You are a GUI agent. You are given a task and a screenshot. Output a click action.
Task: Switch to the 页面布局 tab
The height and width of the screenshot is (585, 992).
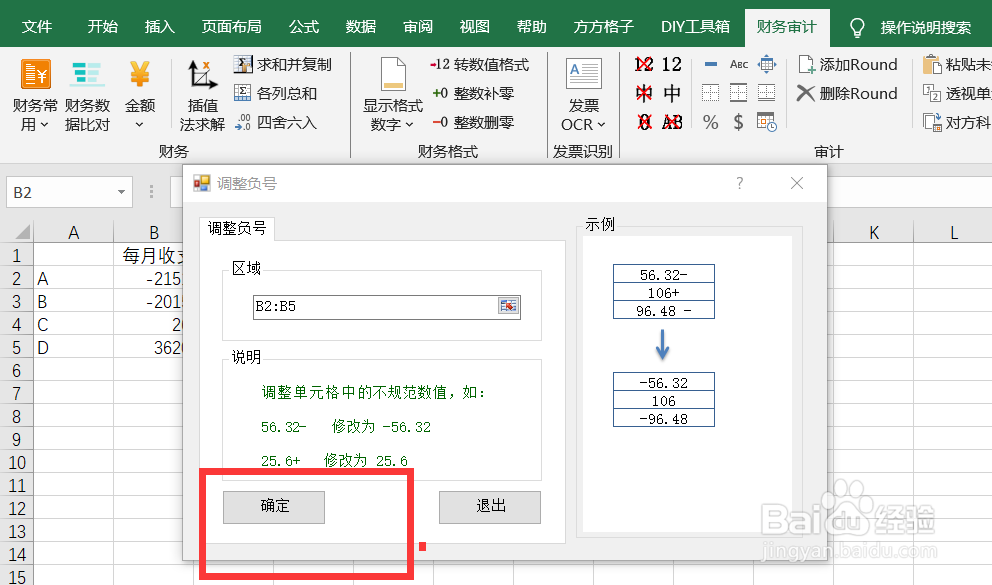pos(232,27)
